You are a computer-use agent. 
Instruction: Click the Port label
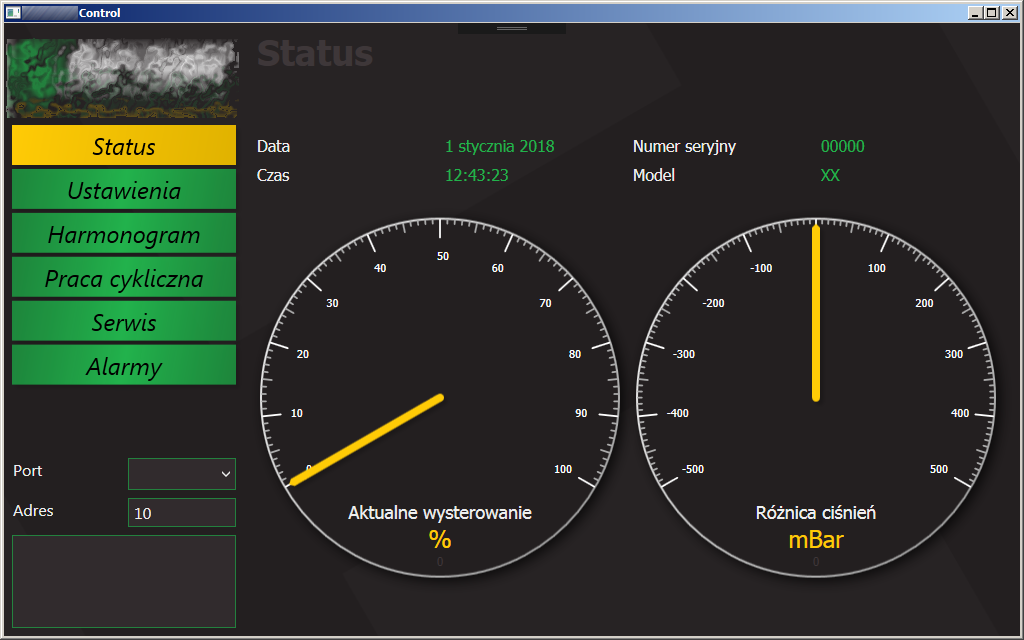click(27, 470)
